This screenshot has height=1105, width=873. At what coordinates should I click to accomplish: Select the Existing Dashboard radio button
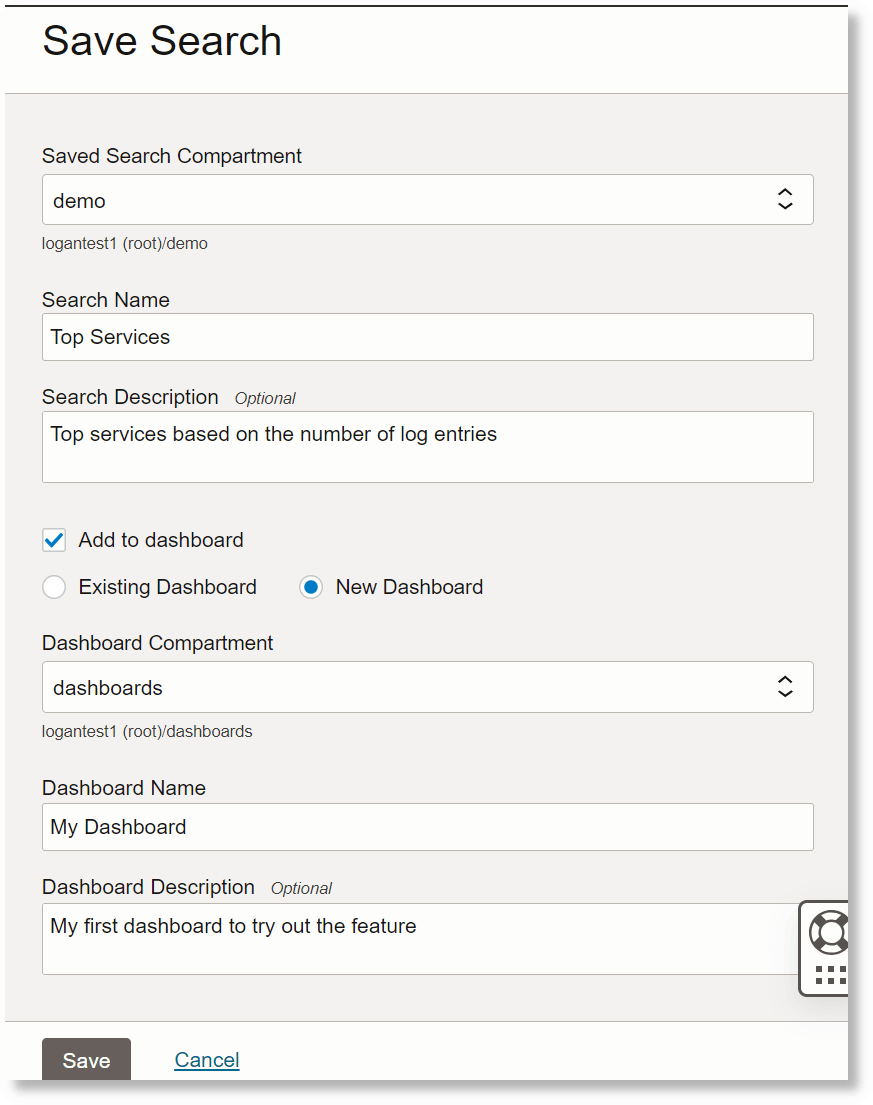tap(54, 587)
